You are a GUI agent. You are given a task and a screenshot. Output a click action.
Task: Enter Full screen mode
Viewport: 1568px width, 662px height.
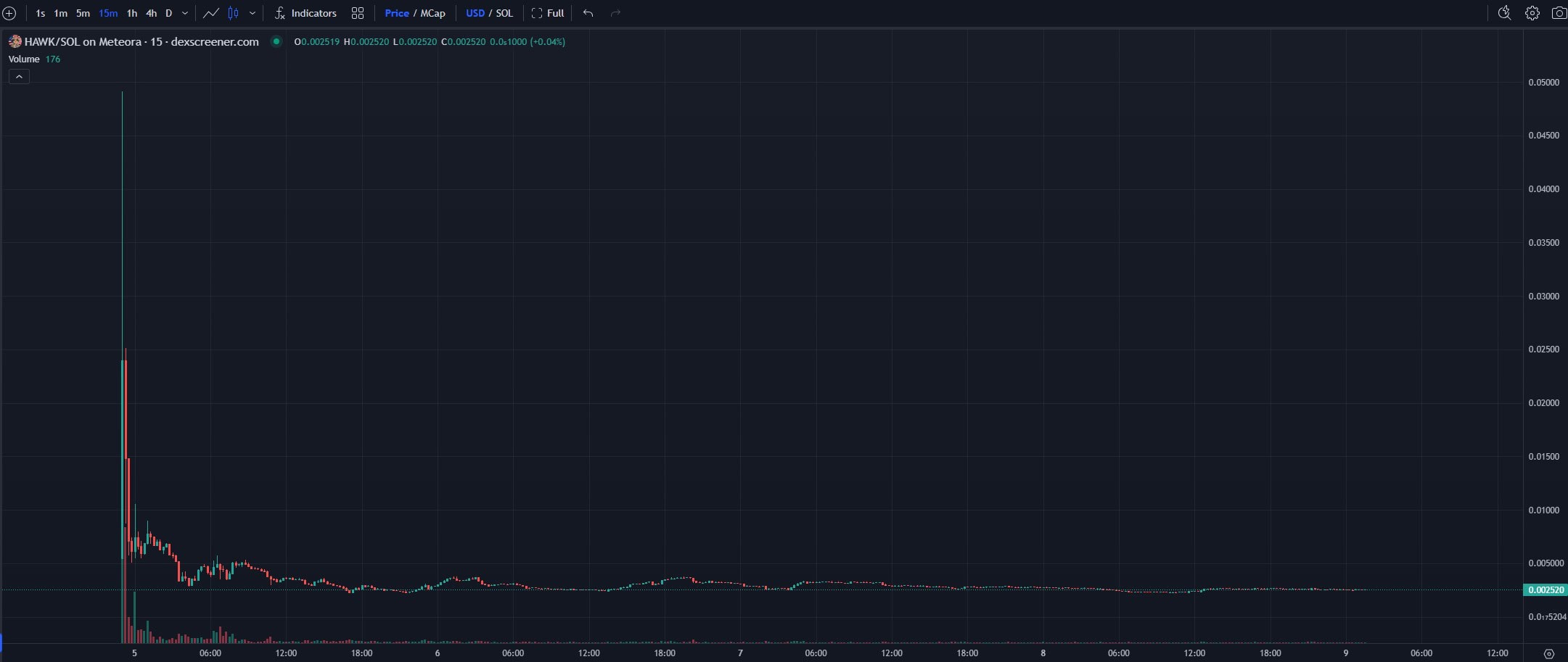(x=548, y=13)
